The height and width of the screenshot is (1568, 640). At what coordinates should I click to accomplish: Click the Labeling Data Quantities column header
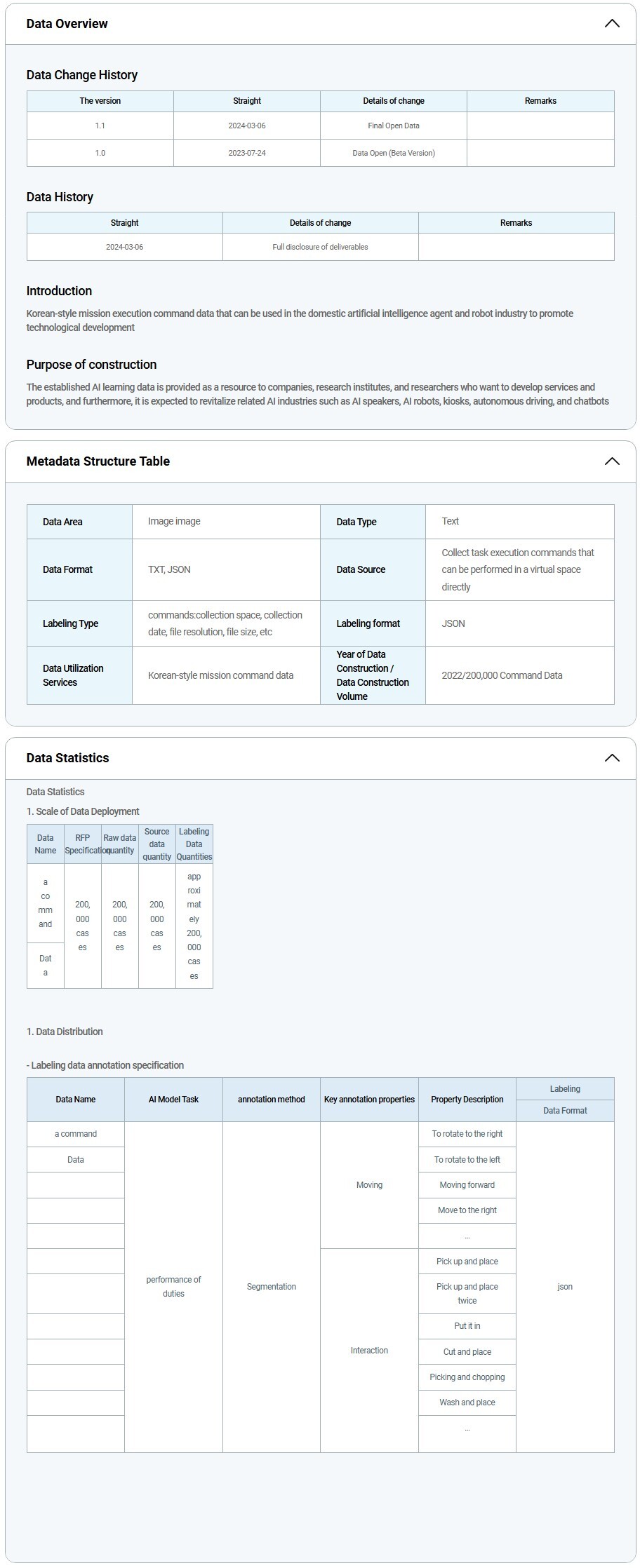pyautogui.click(x=194, y=844)
